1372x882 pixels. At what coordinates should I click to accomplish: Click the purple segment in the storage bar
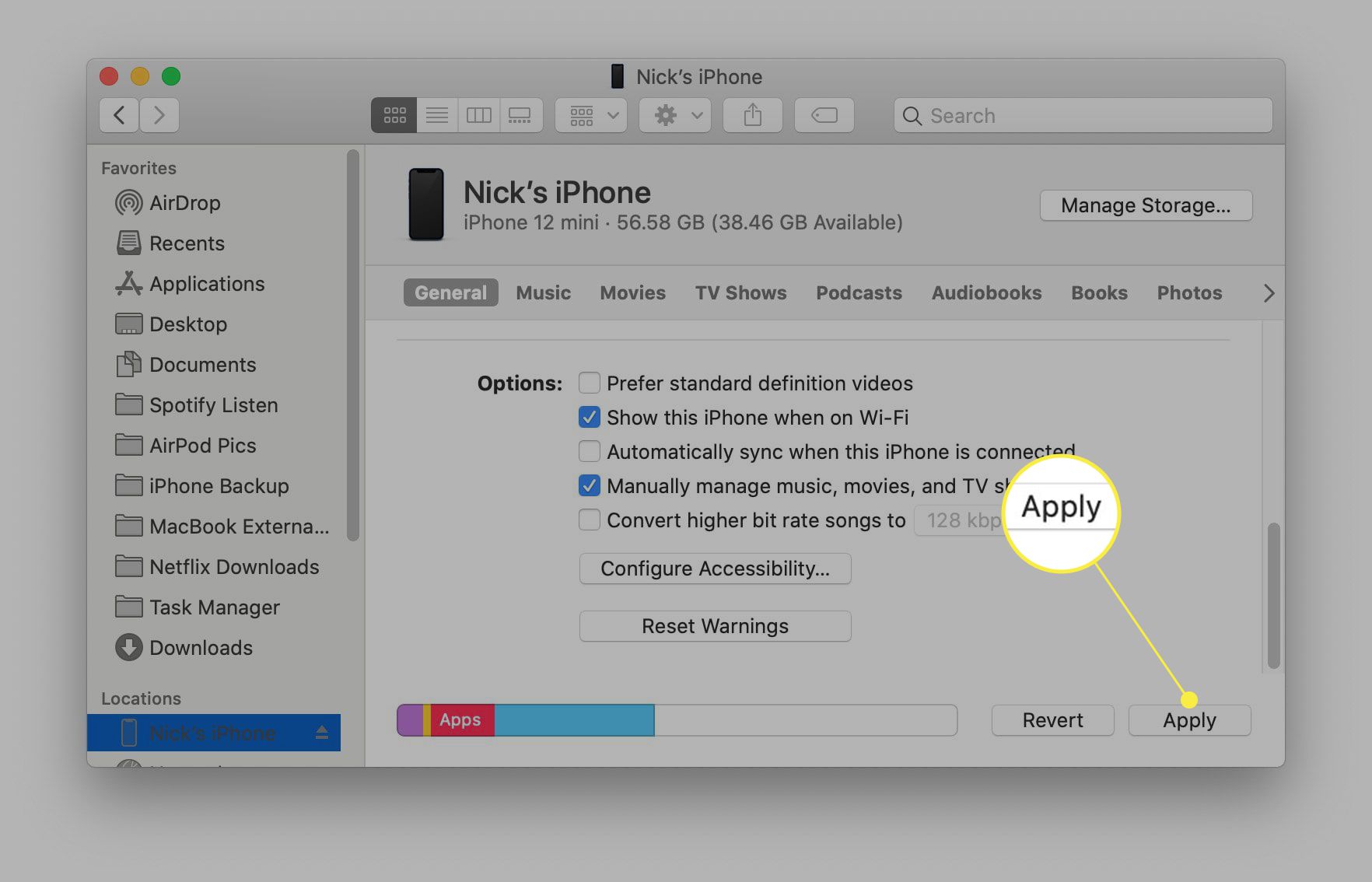(411, 720)
